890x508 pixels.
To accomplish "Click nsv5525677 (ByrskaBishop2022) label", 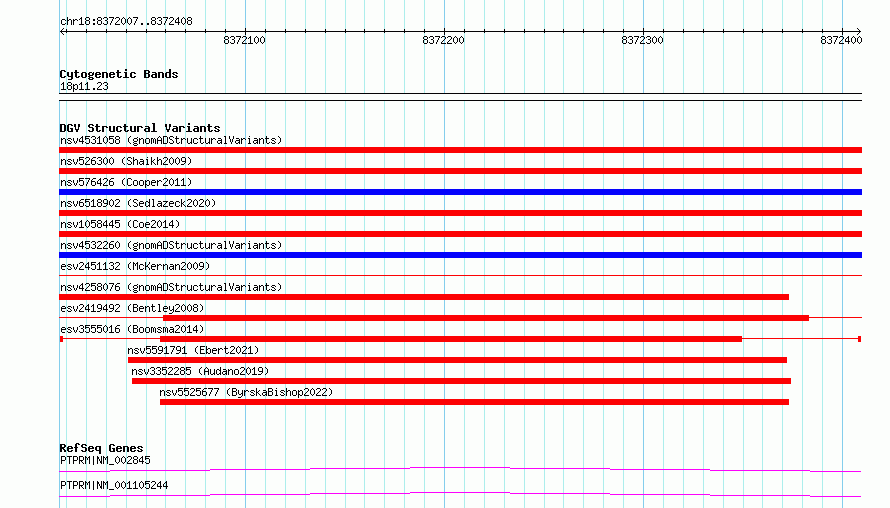I will 246,392.
